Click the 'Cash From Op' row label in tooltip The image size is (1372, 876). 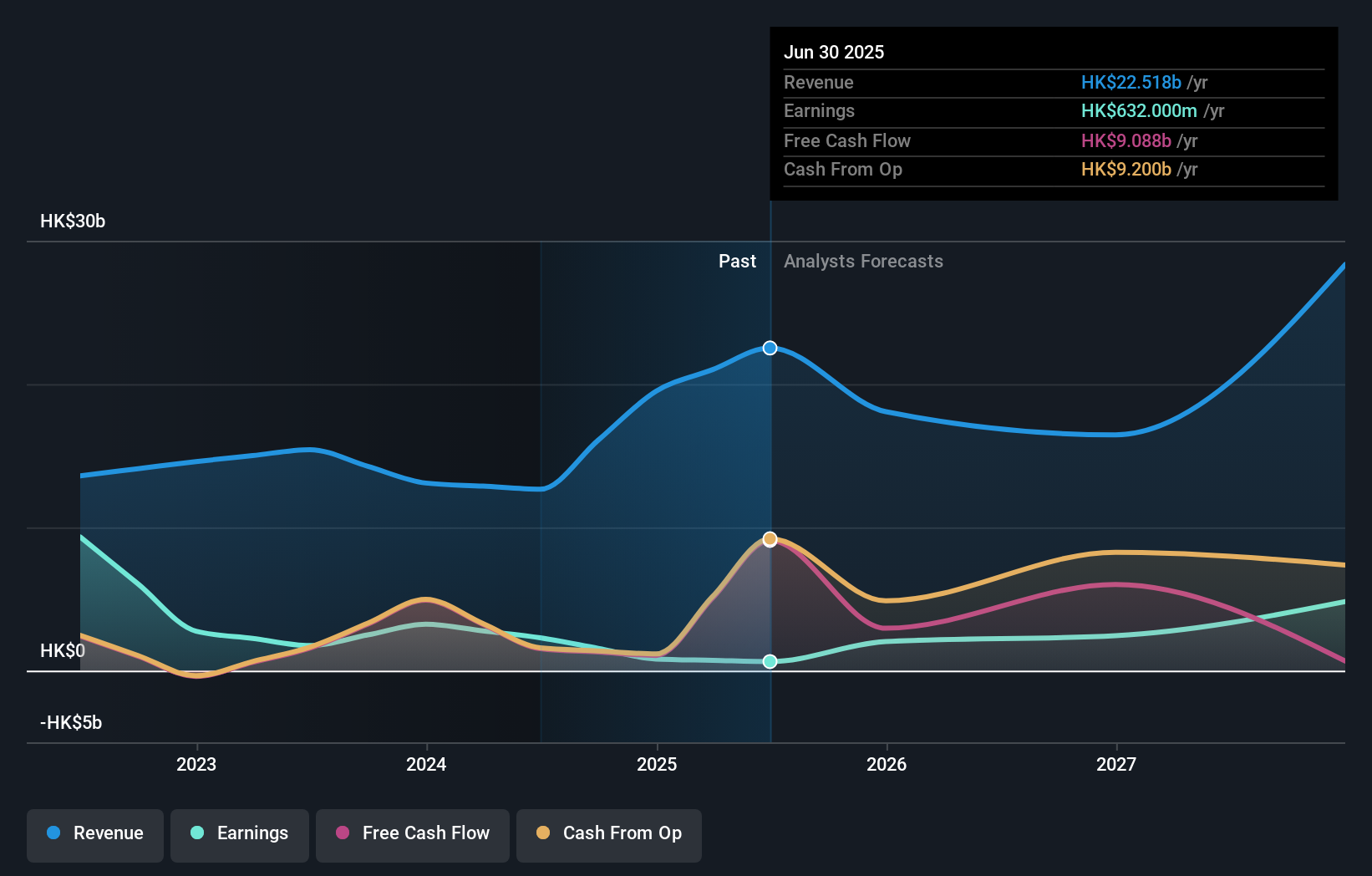(843, 169)
